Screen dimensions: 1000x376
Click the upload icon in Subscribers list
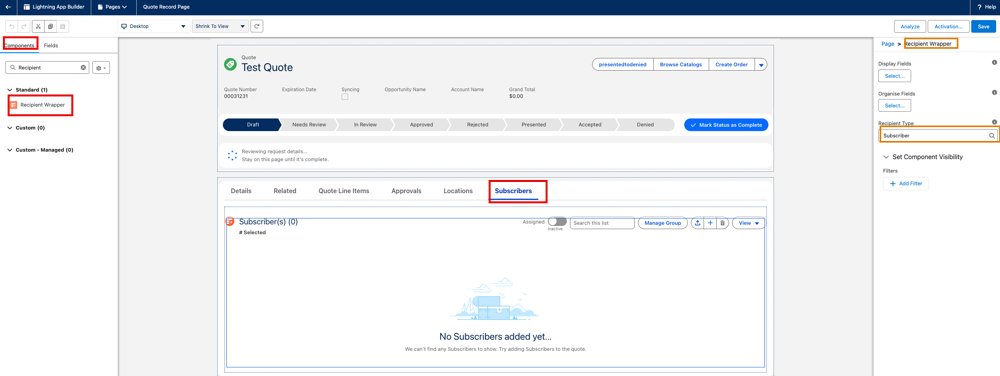click(x=698, y=223)
